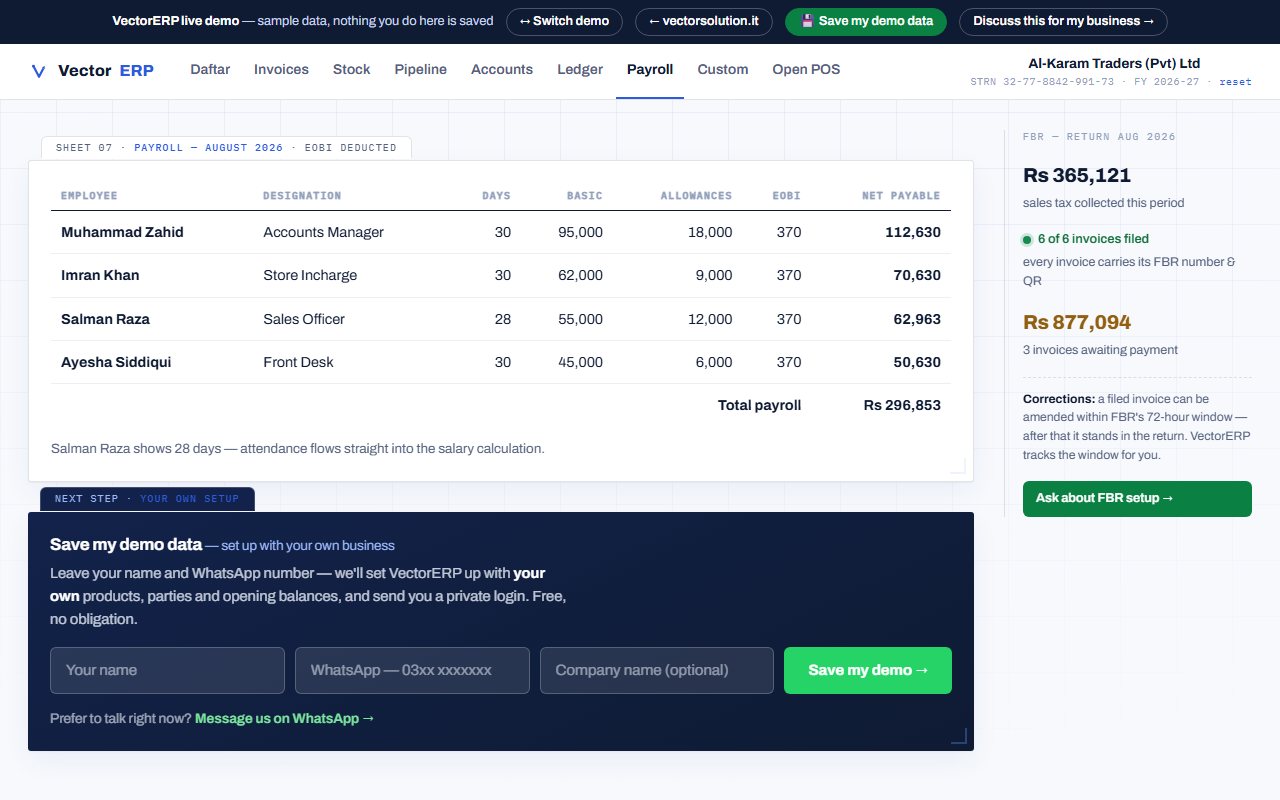This screenshot has width=1280, height=800.
Task: Click the green Save my demo button
Action: click(868, 670)
